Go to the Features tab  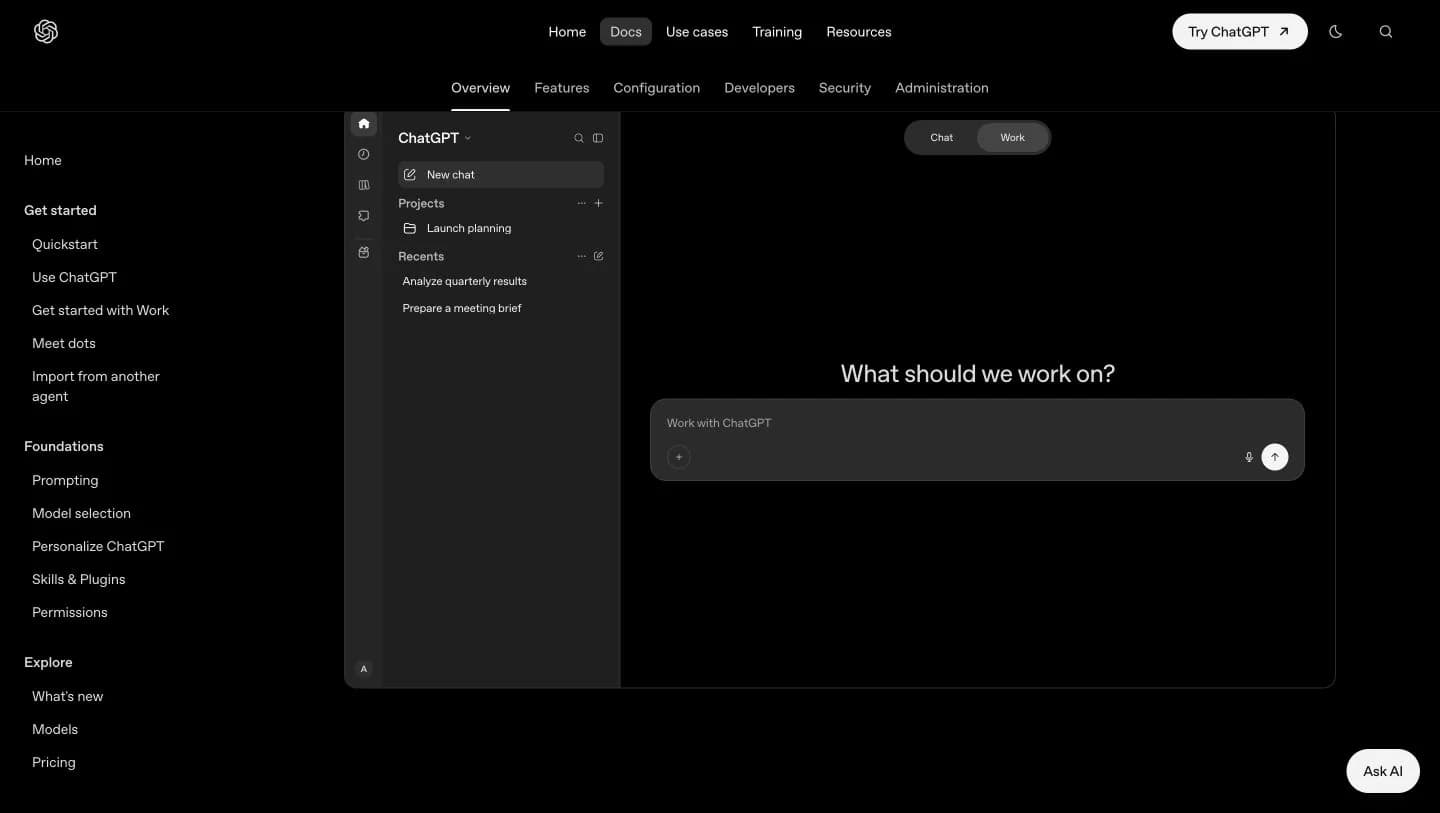pyautogui.click(x=562, y=88)
